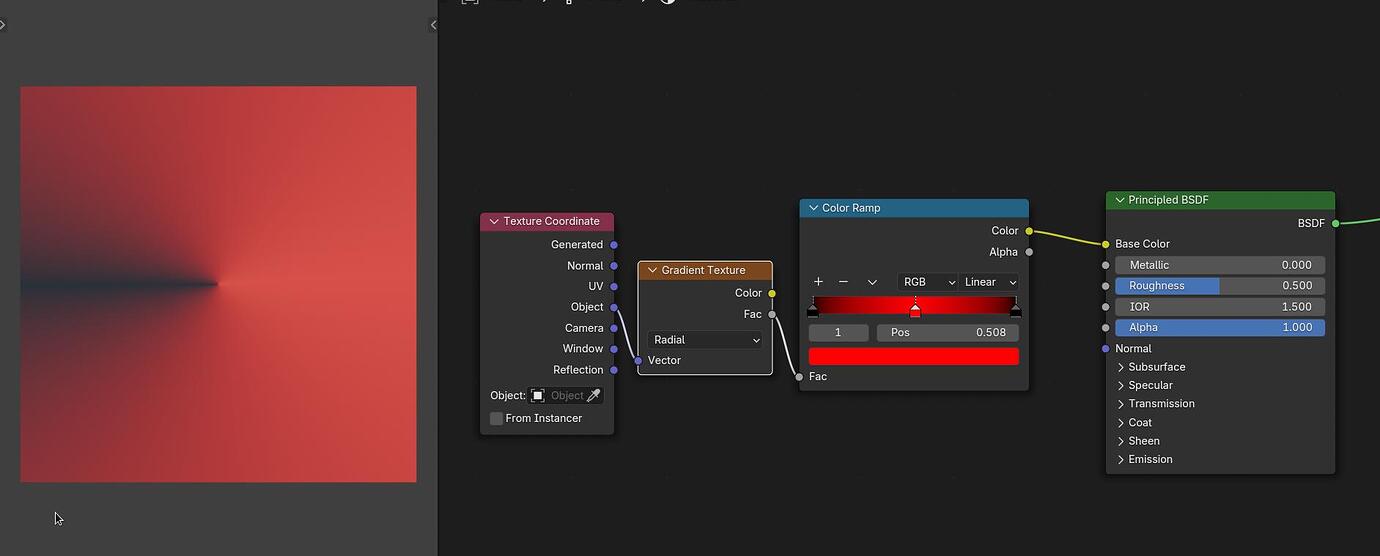This screenshot has width=1380, height=556.
Task: Click the material preview image
Action: (x=218, y=284)
